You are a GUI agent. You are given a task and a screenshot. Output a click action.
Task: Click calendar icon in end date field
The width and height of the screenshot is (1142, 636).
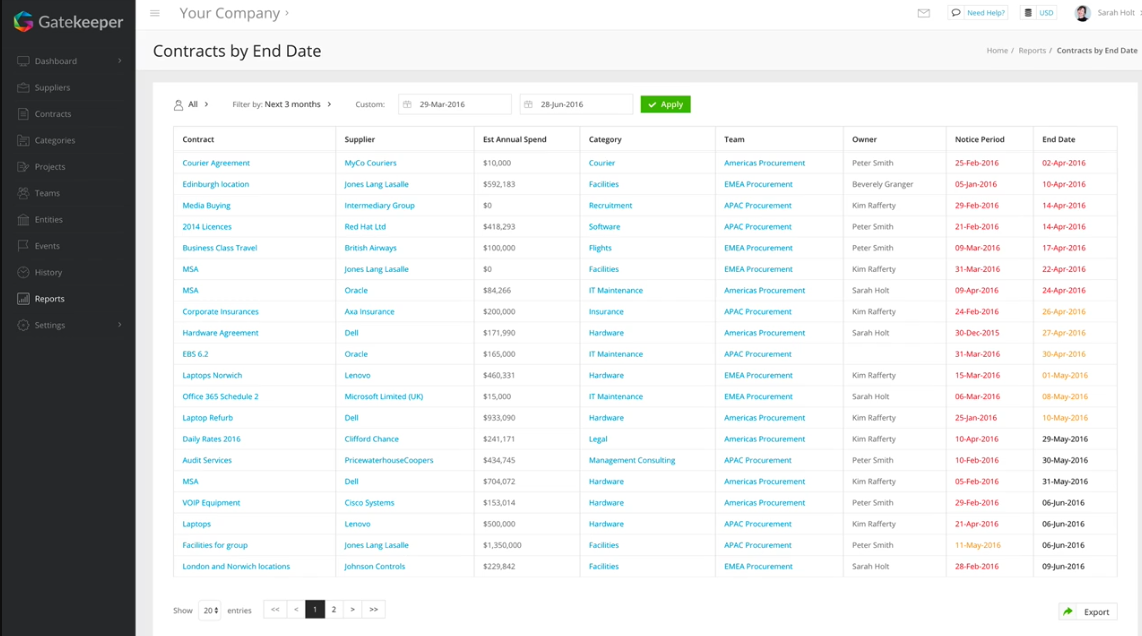(x=528, y=104)
